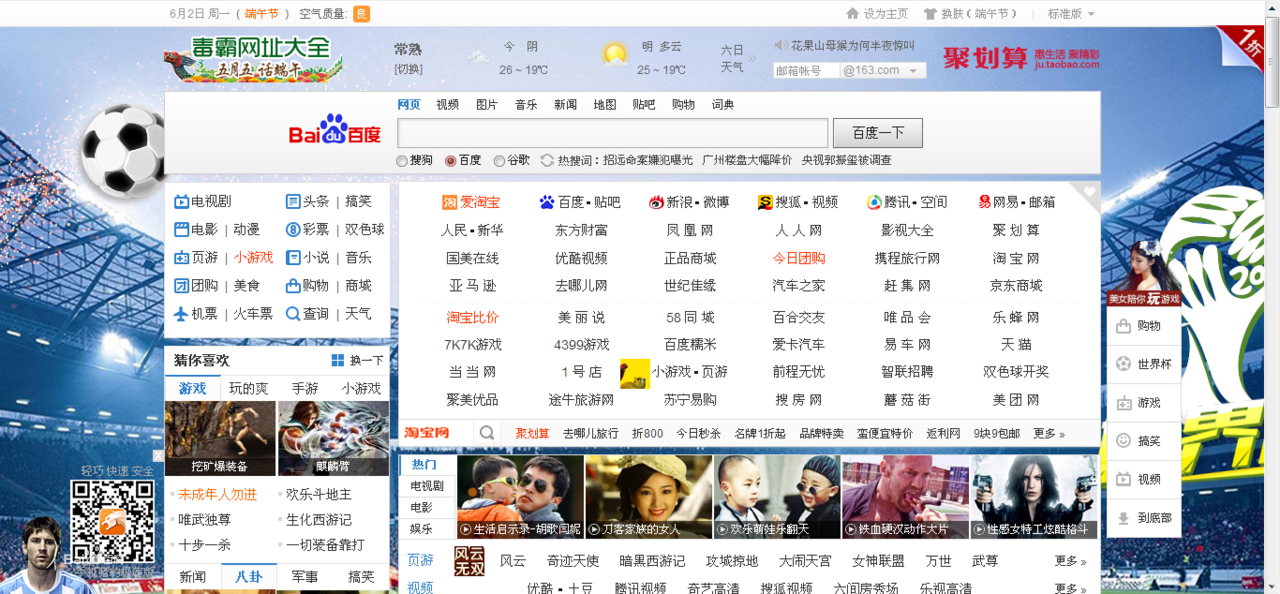Click the 百度一下 search button
Image resolution: width=1280 pixels, height=594 pixels.
(878, 133)
